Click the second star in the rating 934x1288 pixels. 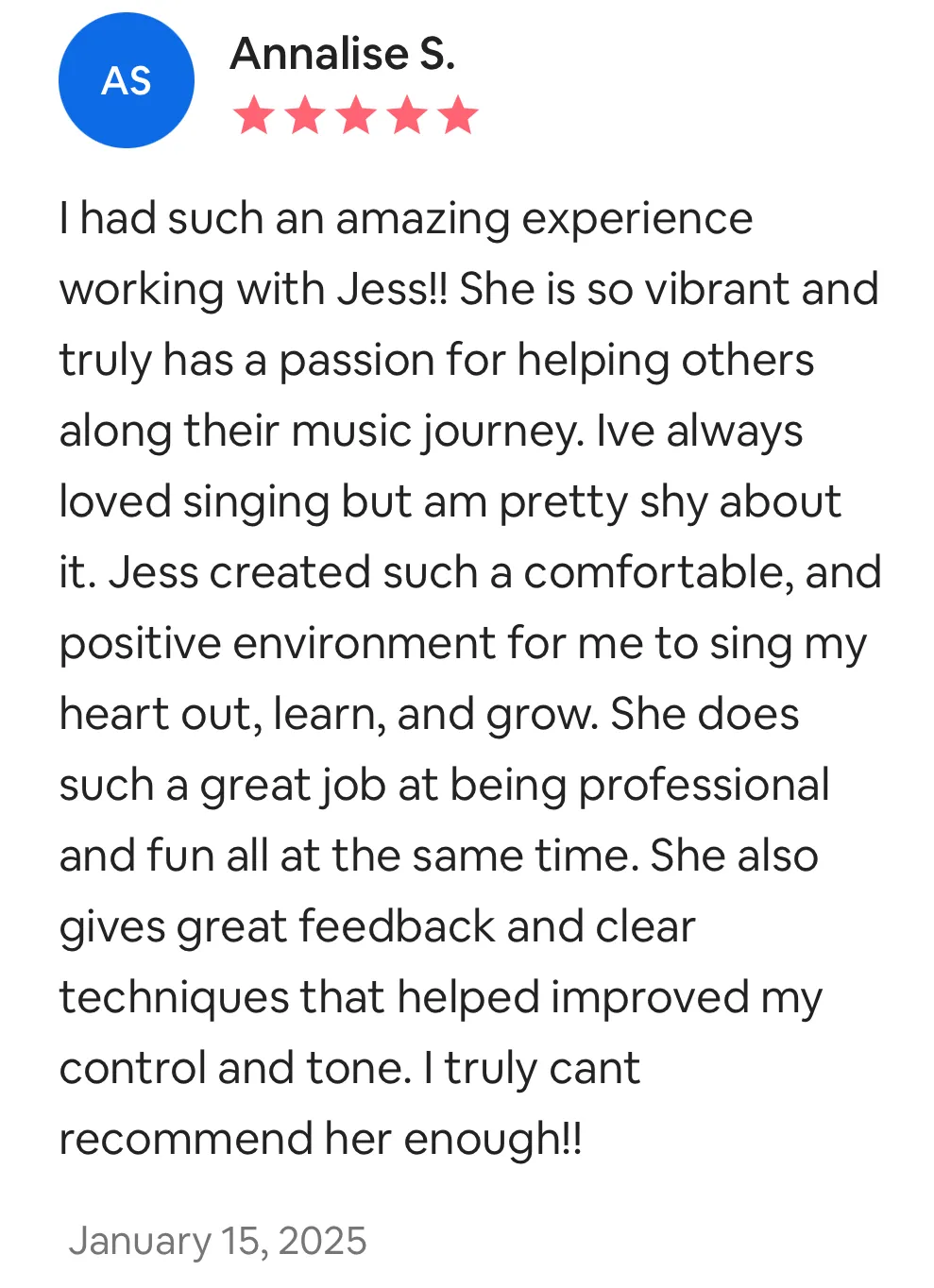click(x=305, y=115)
